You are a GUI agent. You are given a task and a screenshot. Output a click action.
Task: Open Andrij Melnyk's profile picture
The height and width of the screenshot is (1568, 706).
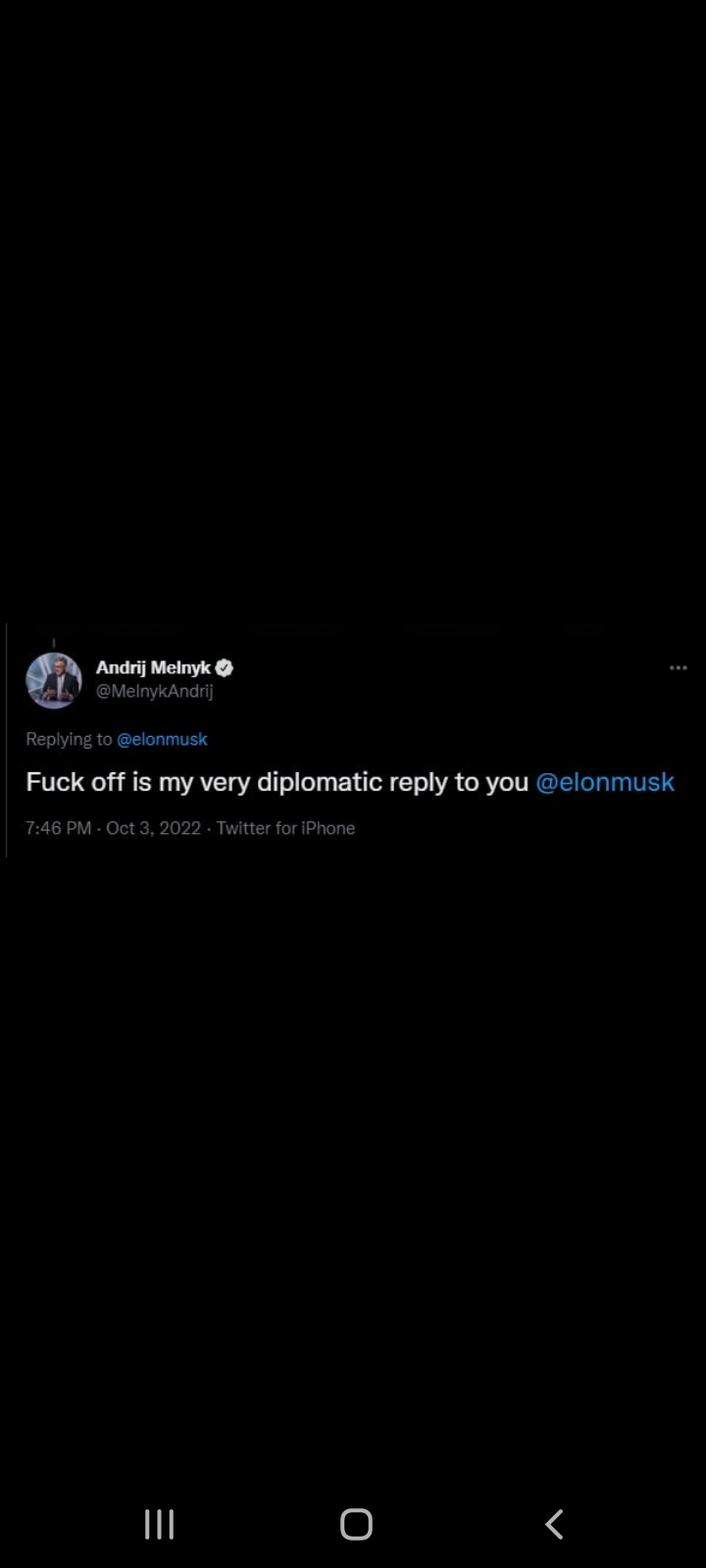(x=54, y=680)
